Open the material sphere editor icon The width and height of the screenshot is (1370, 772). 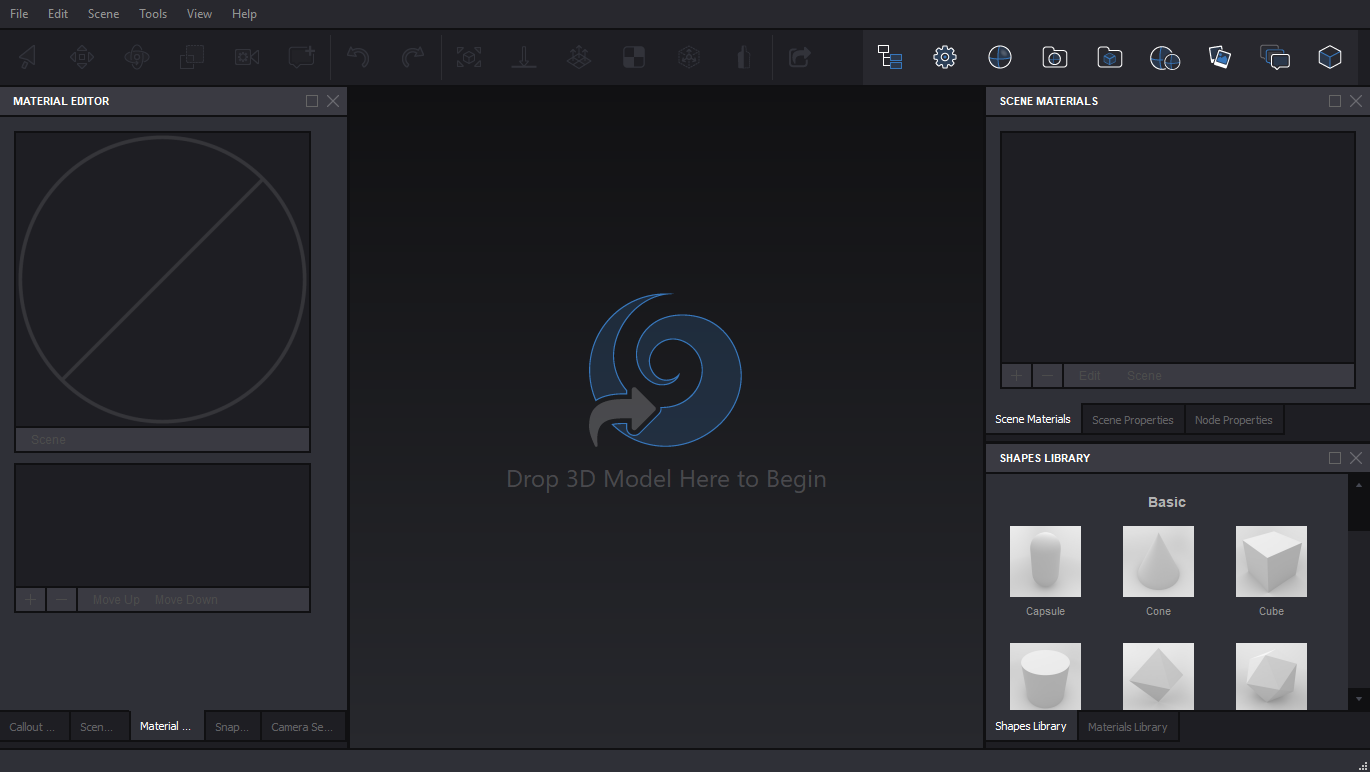pos(999,57)
